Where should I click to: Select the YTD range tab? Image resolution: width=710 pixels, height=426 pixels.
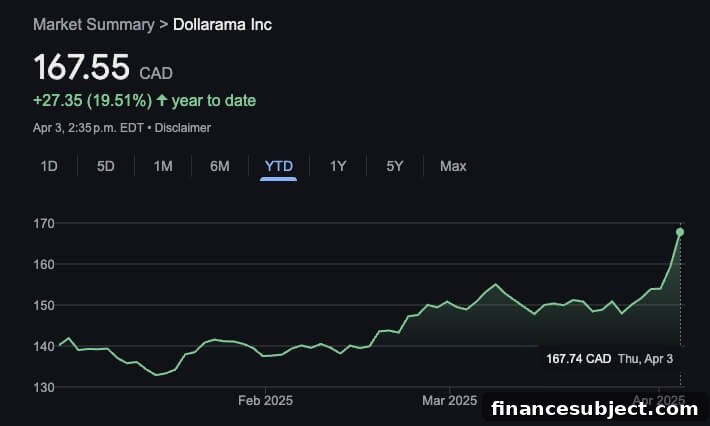[278, 166]
